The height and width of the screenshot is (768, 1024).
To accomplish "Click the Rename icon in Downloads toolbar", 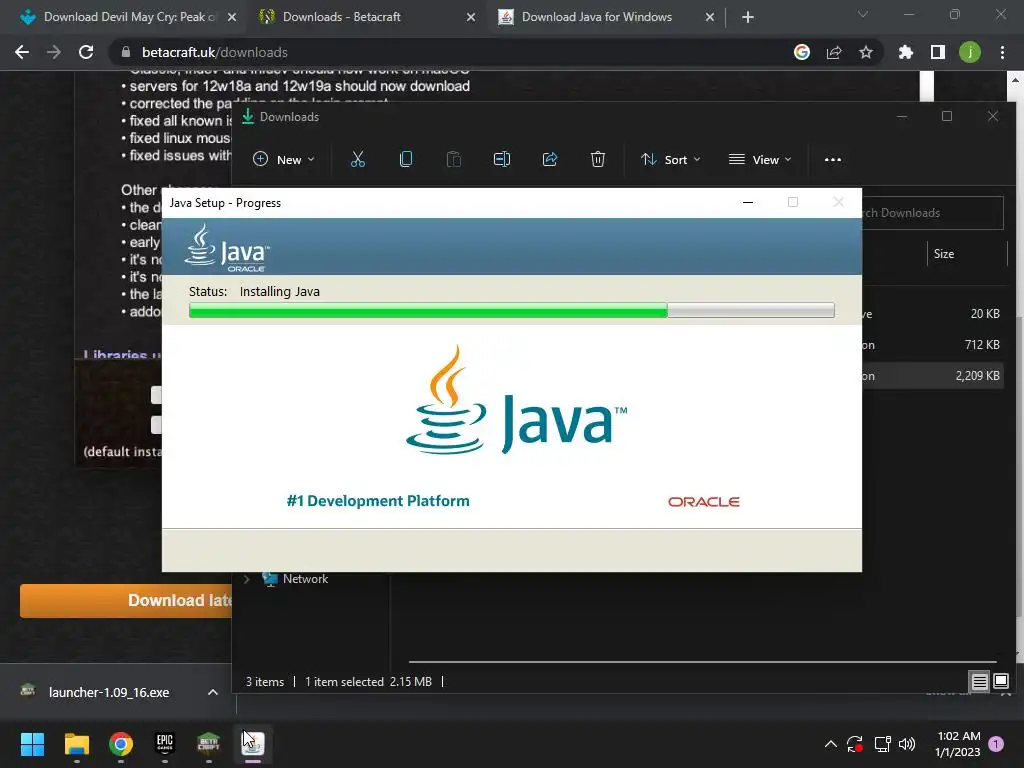I will [x=502, y=159].
